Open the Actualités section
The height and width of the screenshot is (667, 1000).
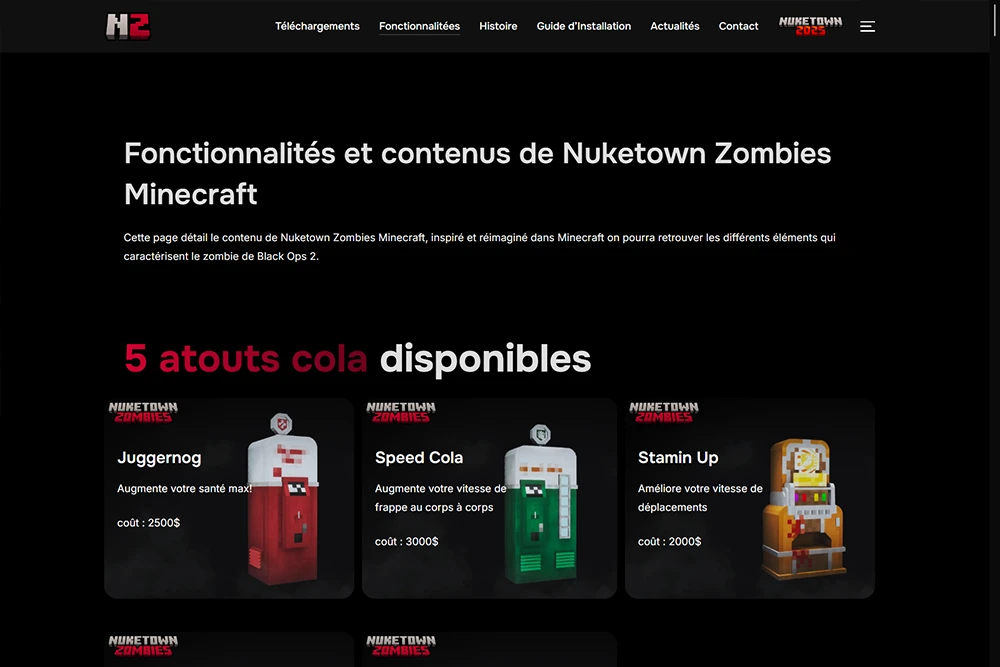[x=675, y=26]
